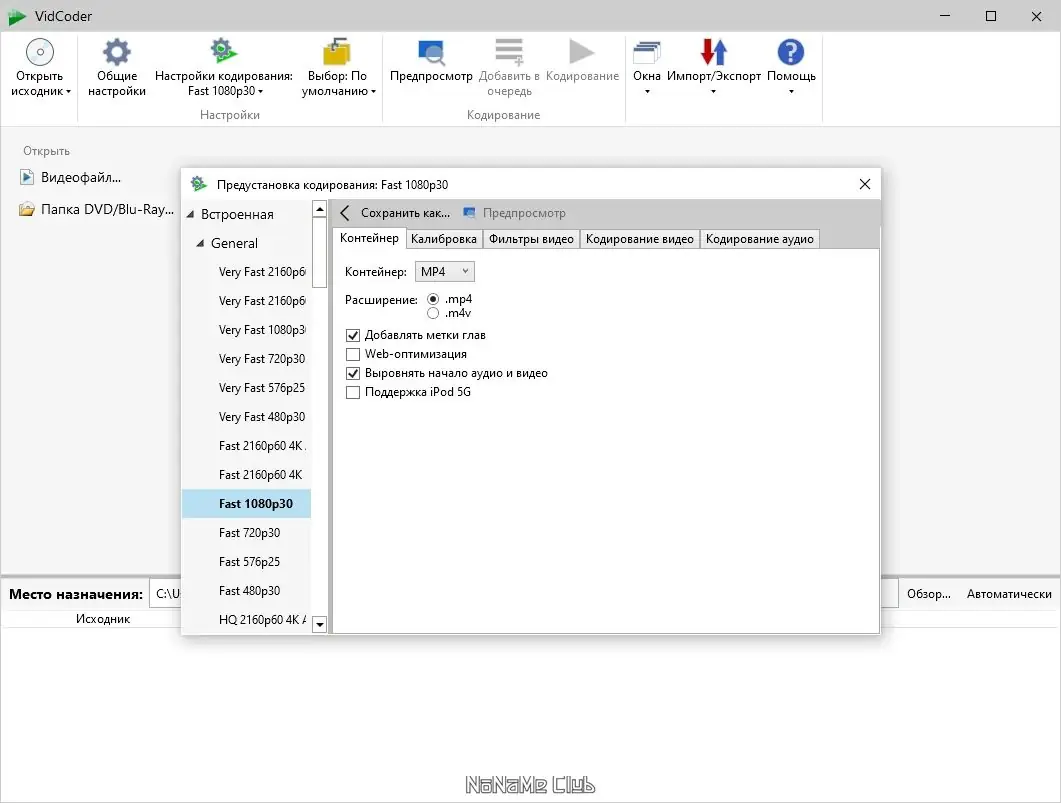Click the Видеофайл... file icon

tap(27, 177)
